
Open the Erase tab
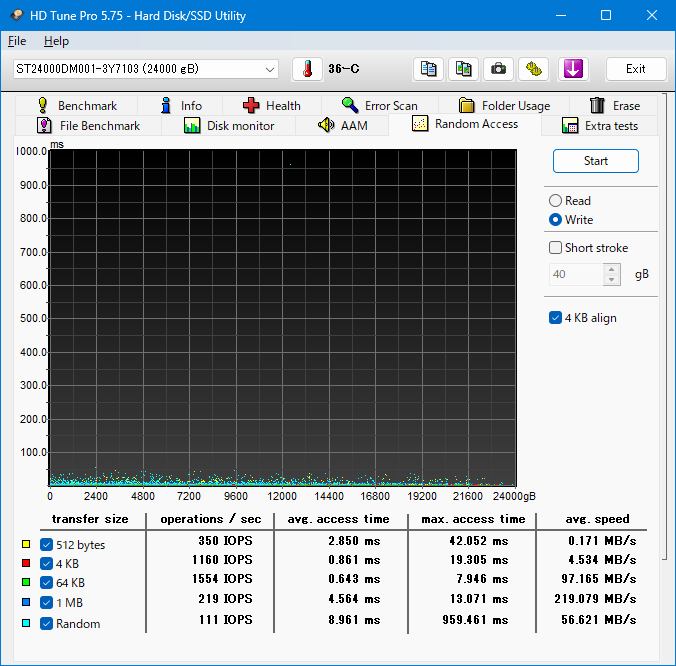tap(614, 105)
